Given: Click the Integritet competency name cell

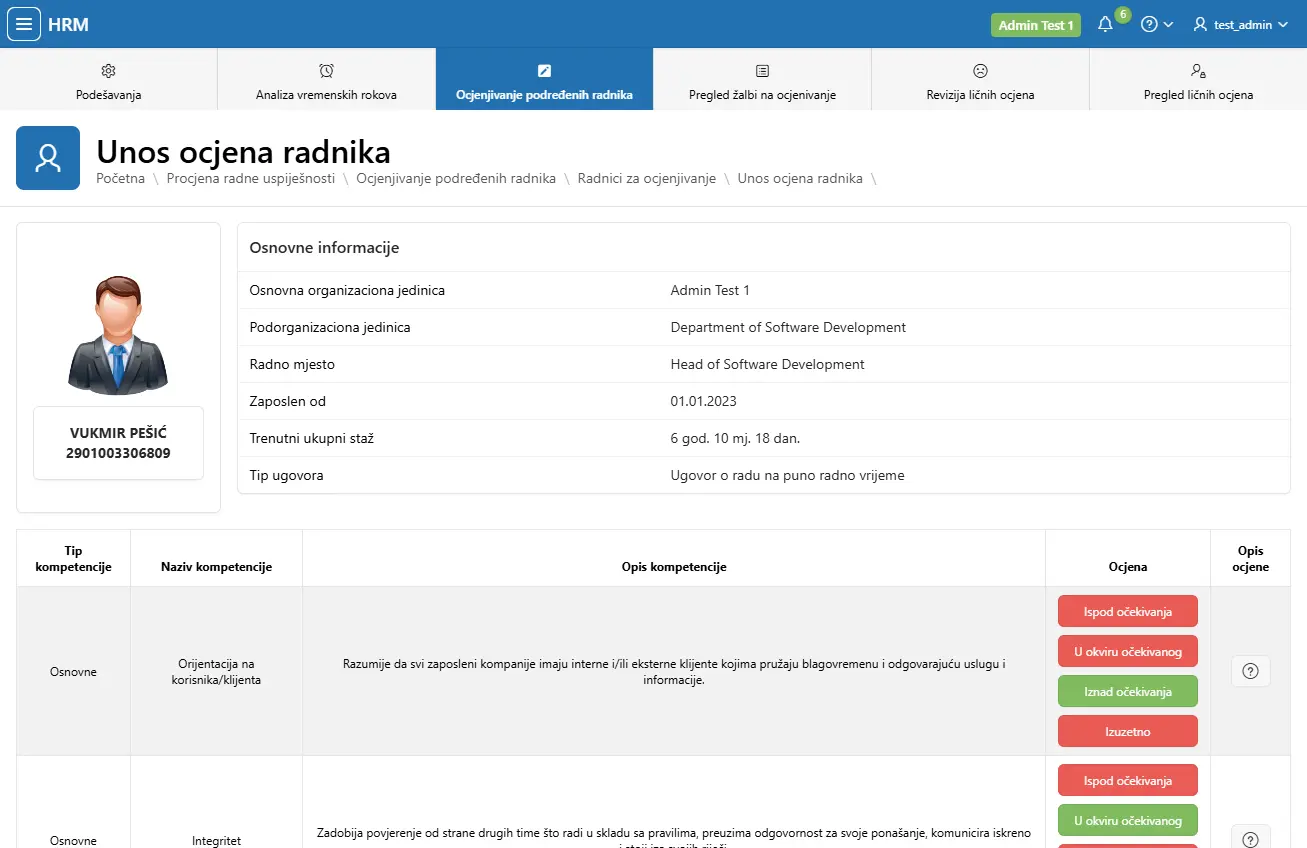Looking at the screenshot, I should coord(216,840).
